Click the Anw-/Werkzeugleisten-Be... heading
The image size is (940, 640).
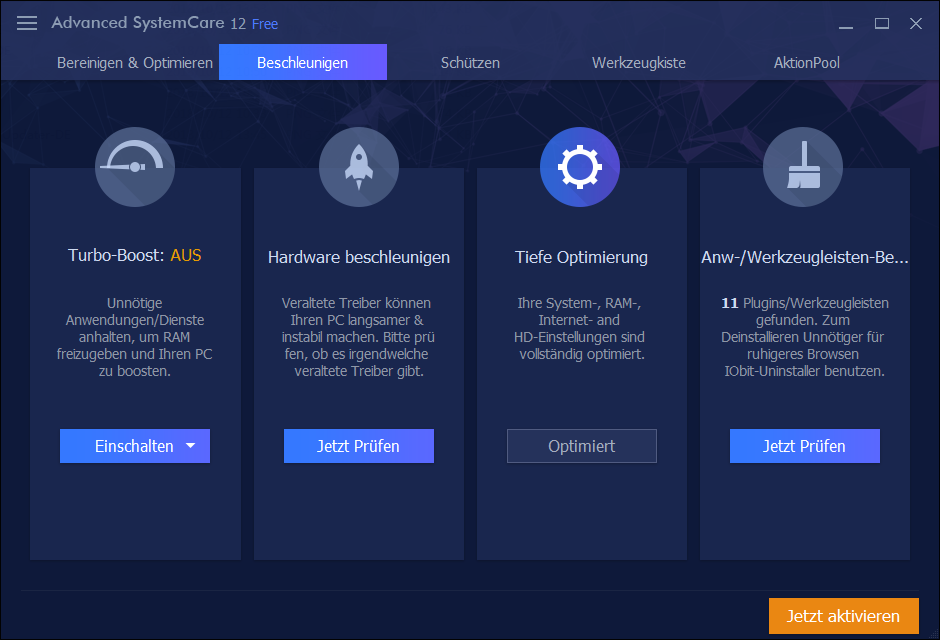pos(805,258)
